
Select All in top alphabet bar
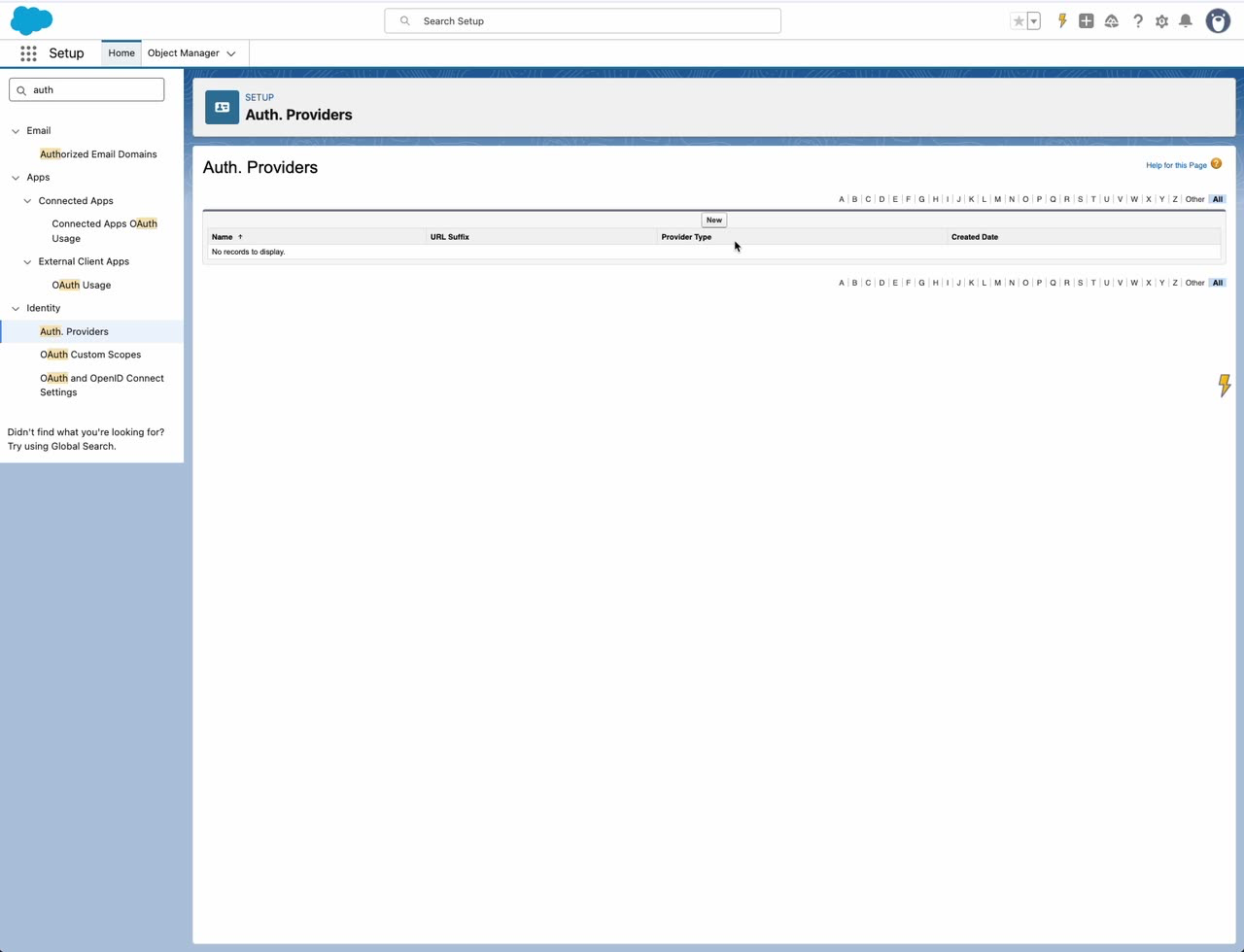click(1217, 199)
